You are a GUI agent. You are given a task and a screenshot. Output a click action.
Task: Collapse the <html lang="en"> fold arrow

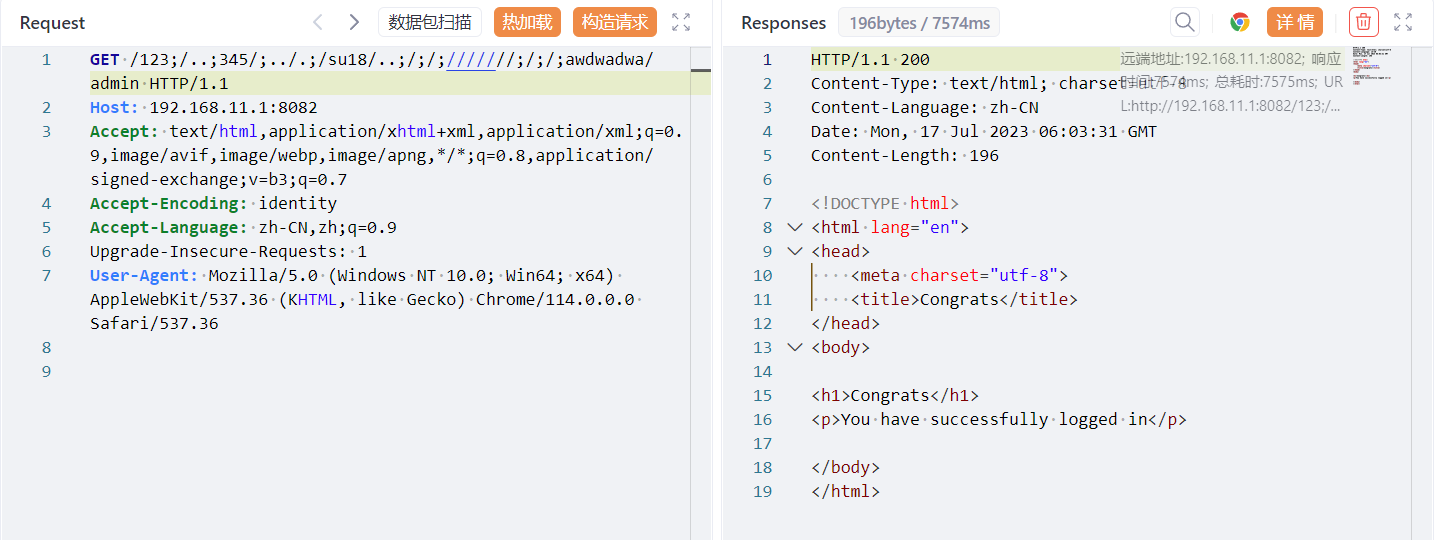coord(794,228)
